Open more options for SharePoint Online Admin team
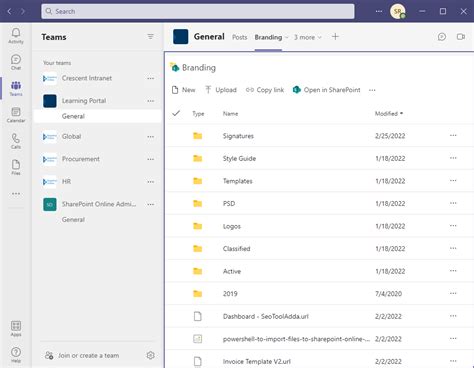Image resolution: width=474 pixels, height=368 pixels. pyautogui.click(x=151, y=204)
